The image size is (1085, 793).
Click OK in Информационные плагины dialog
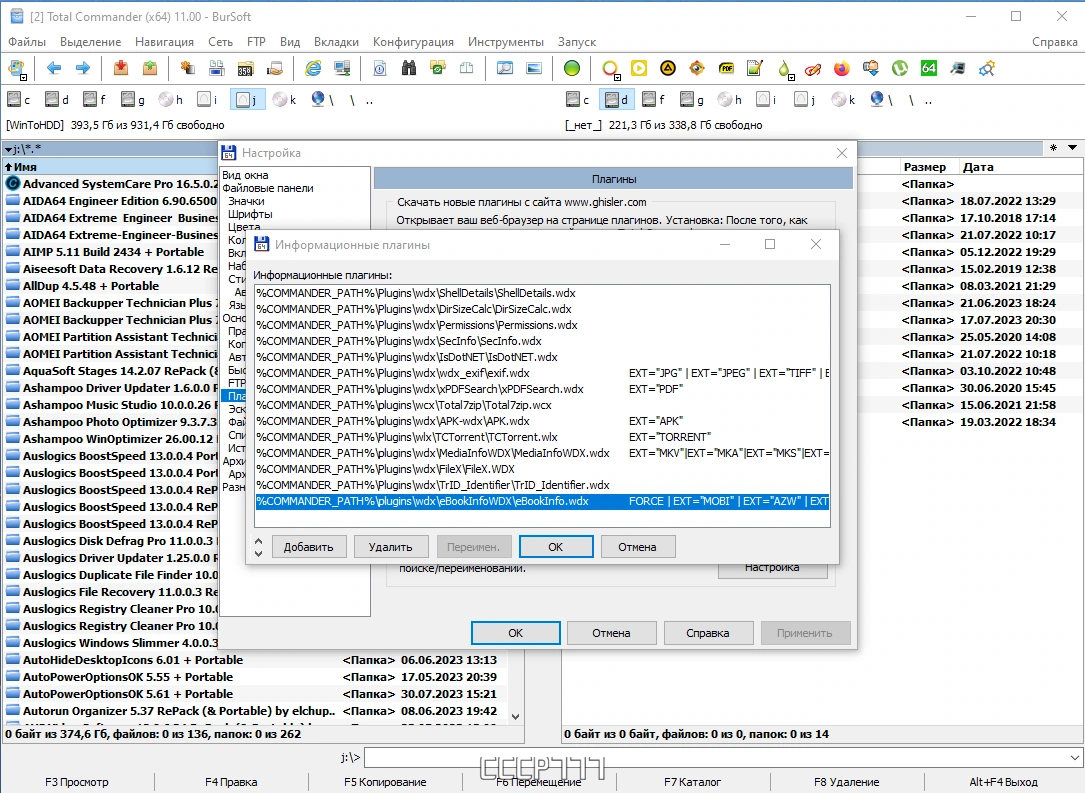pos(556,547)
